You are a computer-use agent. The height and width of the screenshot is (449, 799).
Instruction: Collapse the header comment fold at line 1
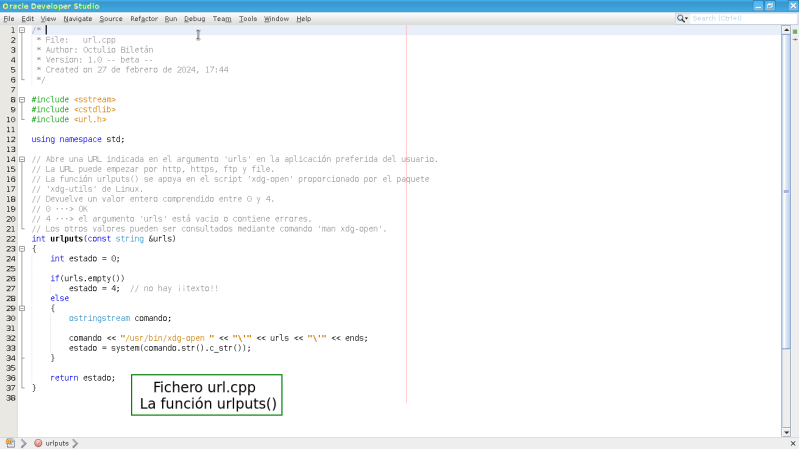[22, 30]
